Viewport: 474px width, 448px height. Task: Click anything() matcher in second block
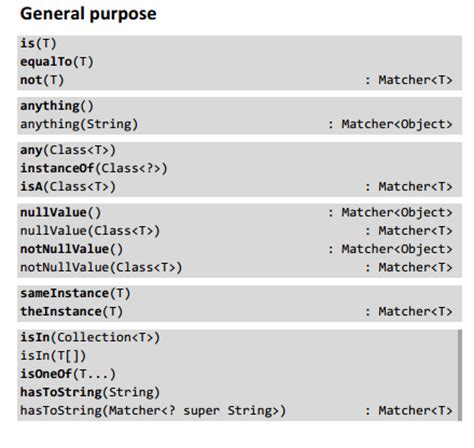(x=57, y=106)
